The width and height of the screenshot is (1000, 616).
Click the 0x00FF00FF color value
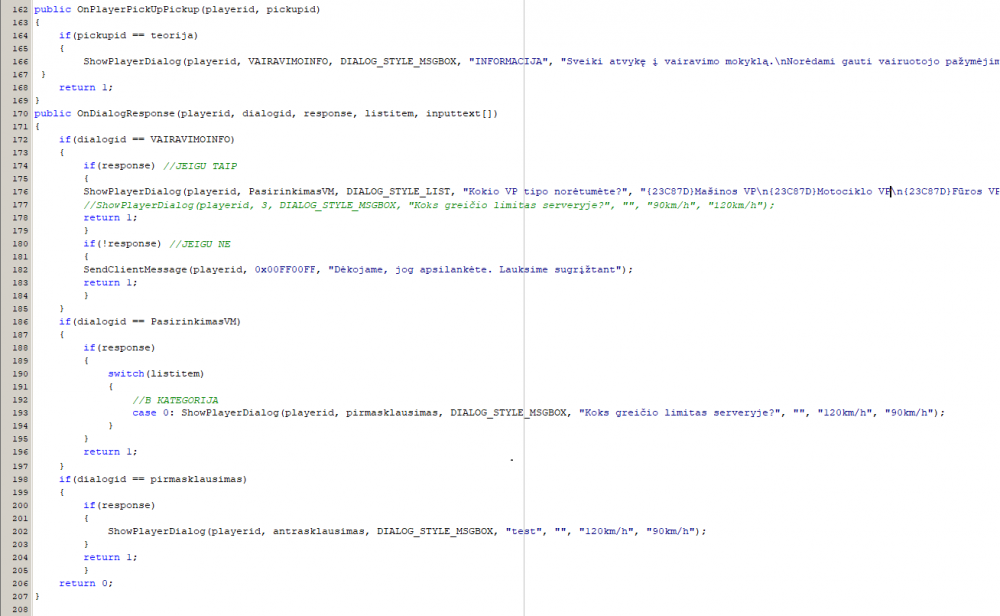pos(285,270)
